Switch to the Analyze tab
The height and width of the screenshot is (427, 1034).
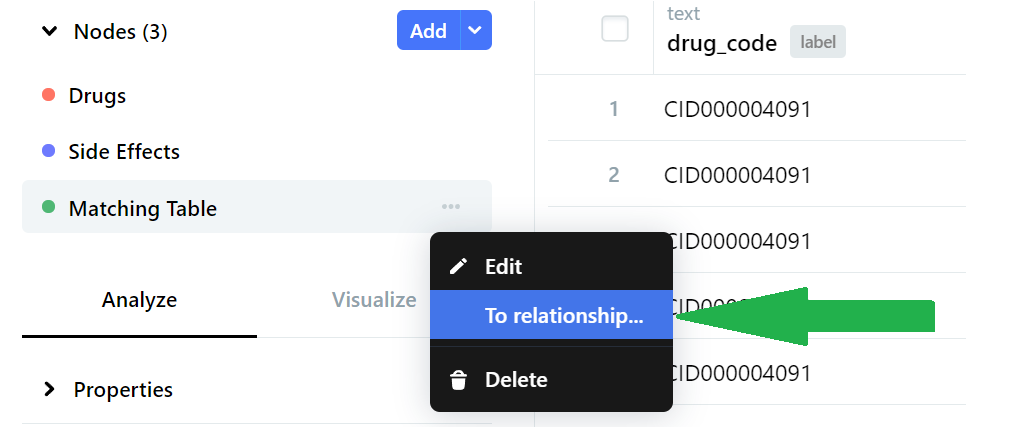click(139, 299)
